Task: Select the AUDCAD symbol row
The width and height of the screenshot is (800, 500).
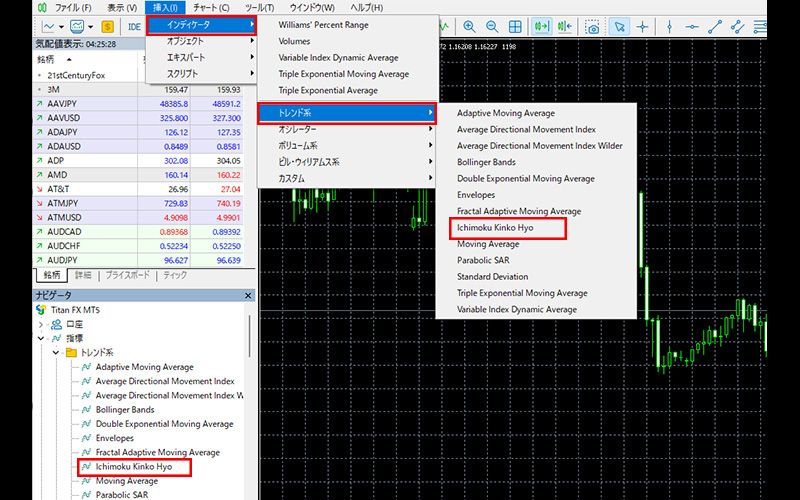Action: (x=62, y=231)
